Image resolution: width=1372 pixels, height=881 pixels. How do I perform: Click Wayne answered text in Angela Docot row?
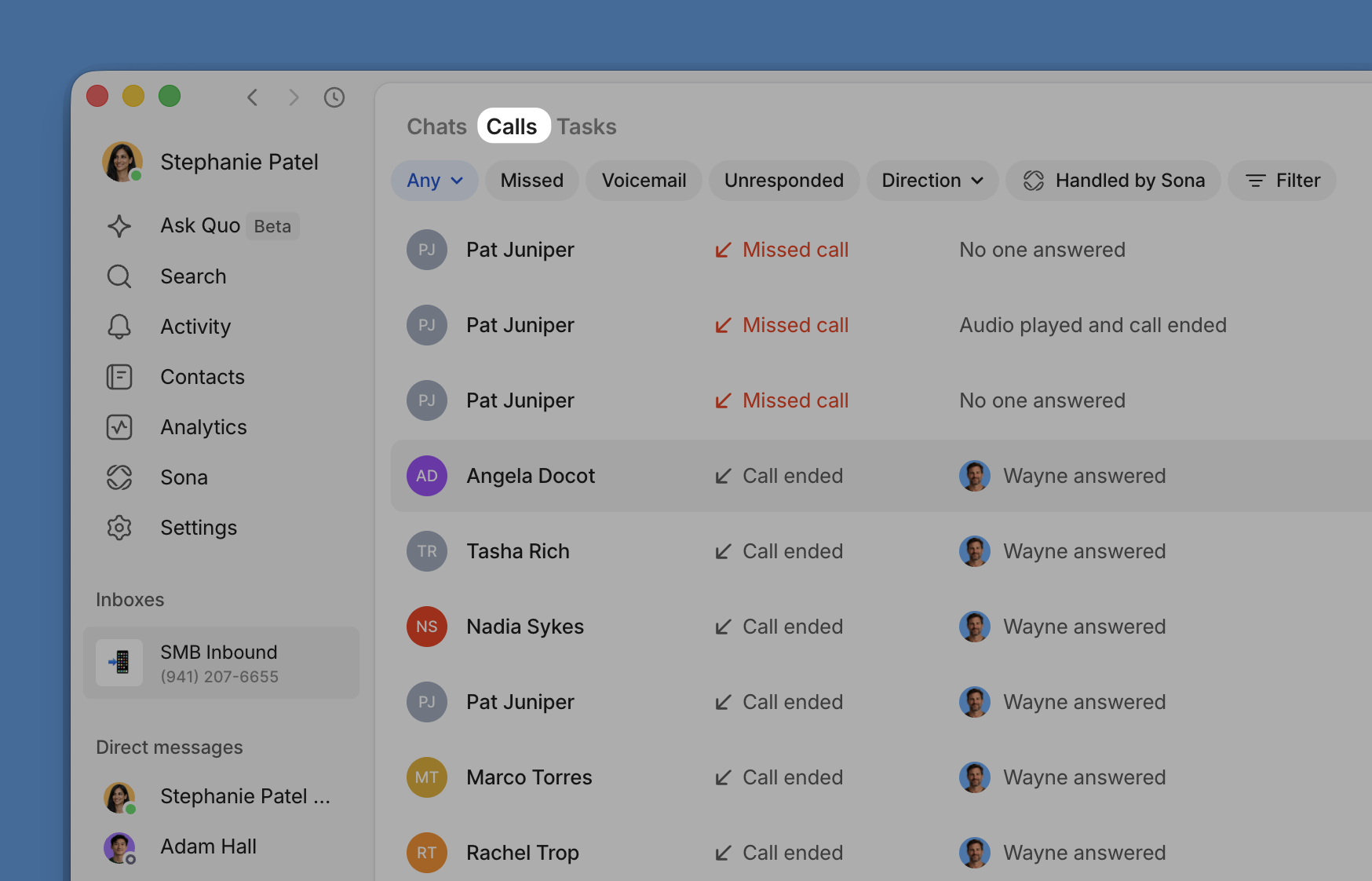coord(1084,476)
